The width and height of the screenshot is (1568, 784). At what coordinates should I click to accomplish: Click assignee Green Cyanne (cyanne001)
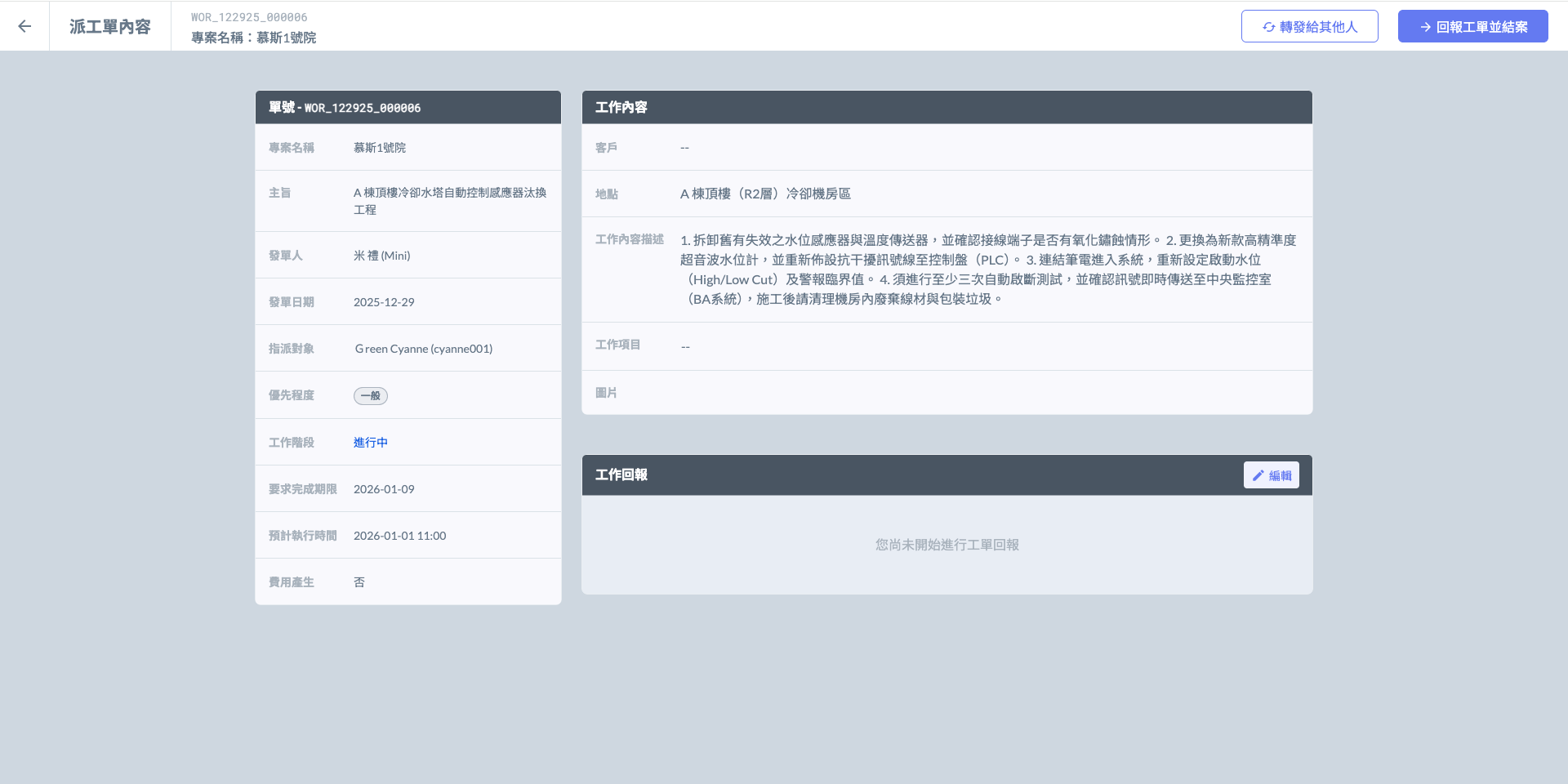pos(423,349)
